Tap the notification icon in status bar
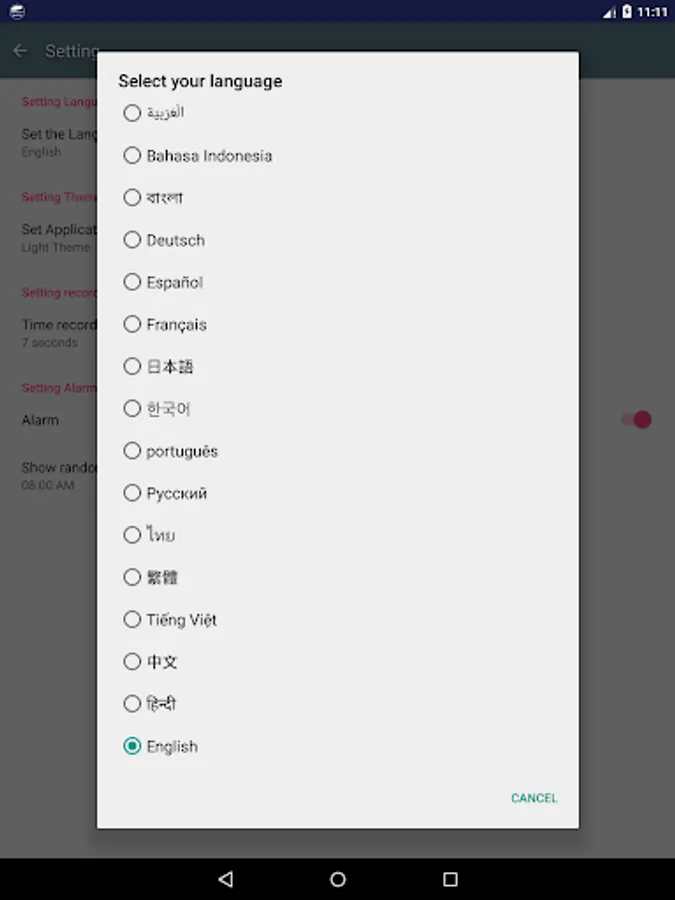 (16, 12)
